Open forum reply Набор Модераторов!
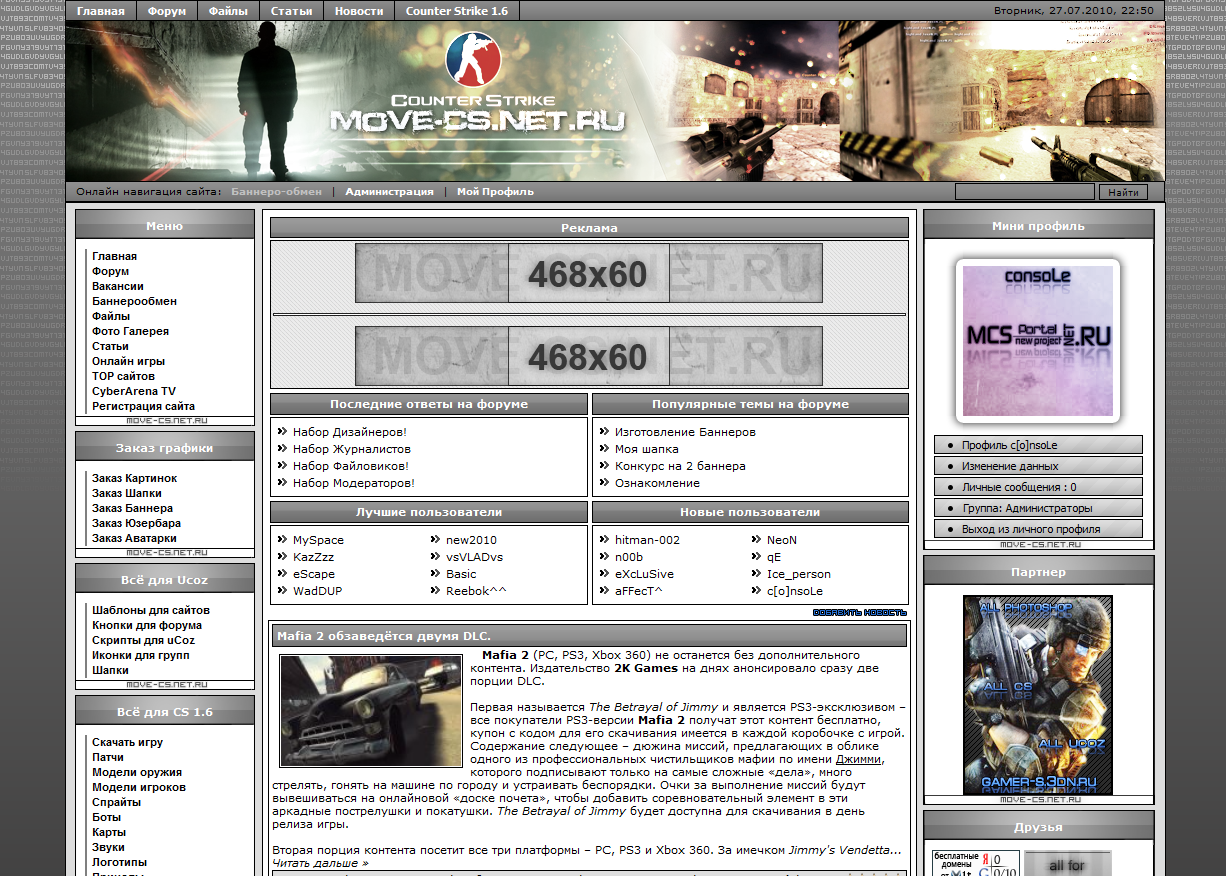1226x876 pixels. point(354,483)
